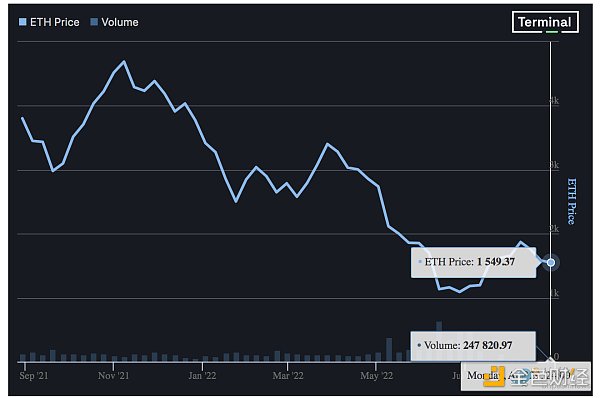Click the 4k gridline label
This screenshot has width=600, height=398.
point(554,101)
